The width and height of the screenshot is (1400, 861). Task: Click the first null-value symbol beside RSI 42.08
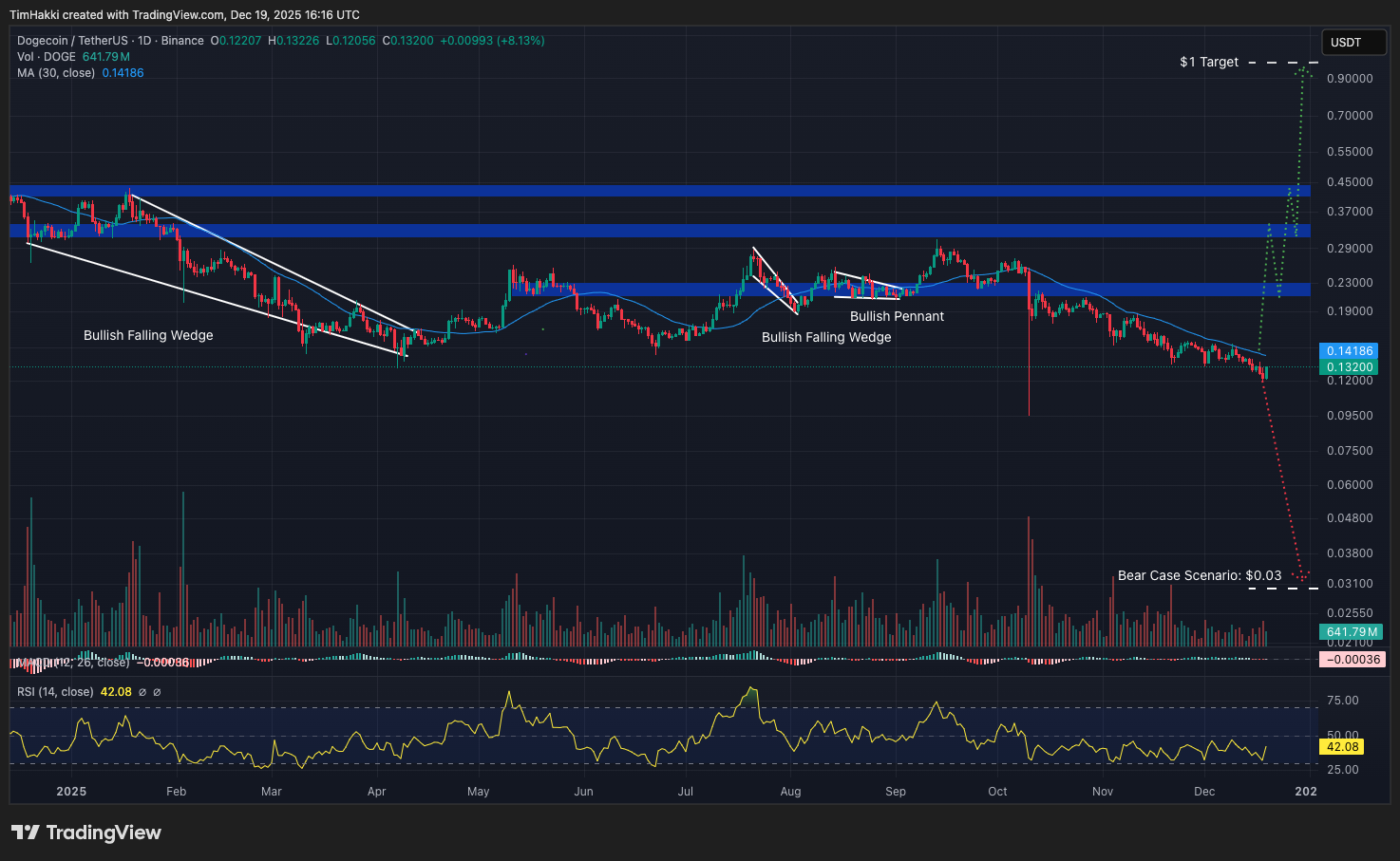click(142, 692)
